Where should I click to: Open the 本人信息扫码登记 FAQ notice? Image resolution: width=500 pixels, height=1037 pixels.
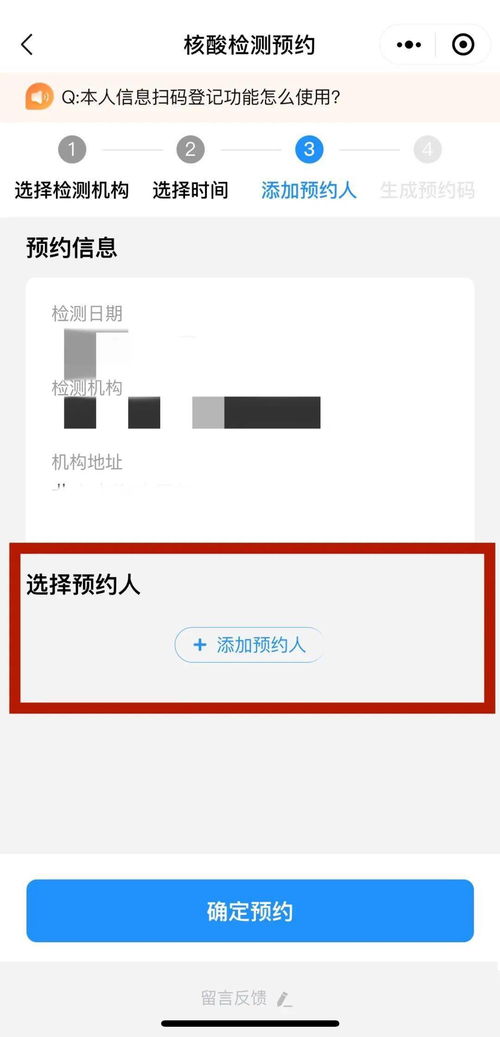(x=201, y=98)
